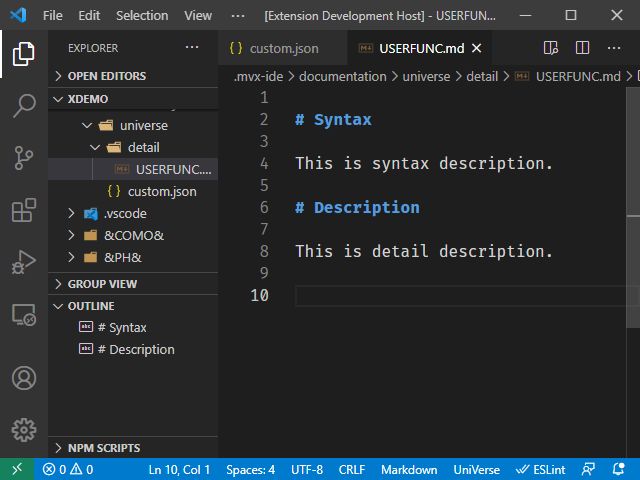Open the Accounts icon

pos(24,378)
